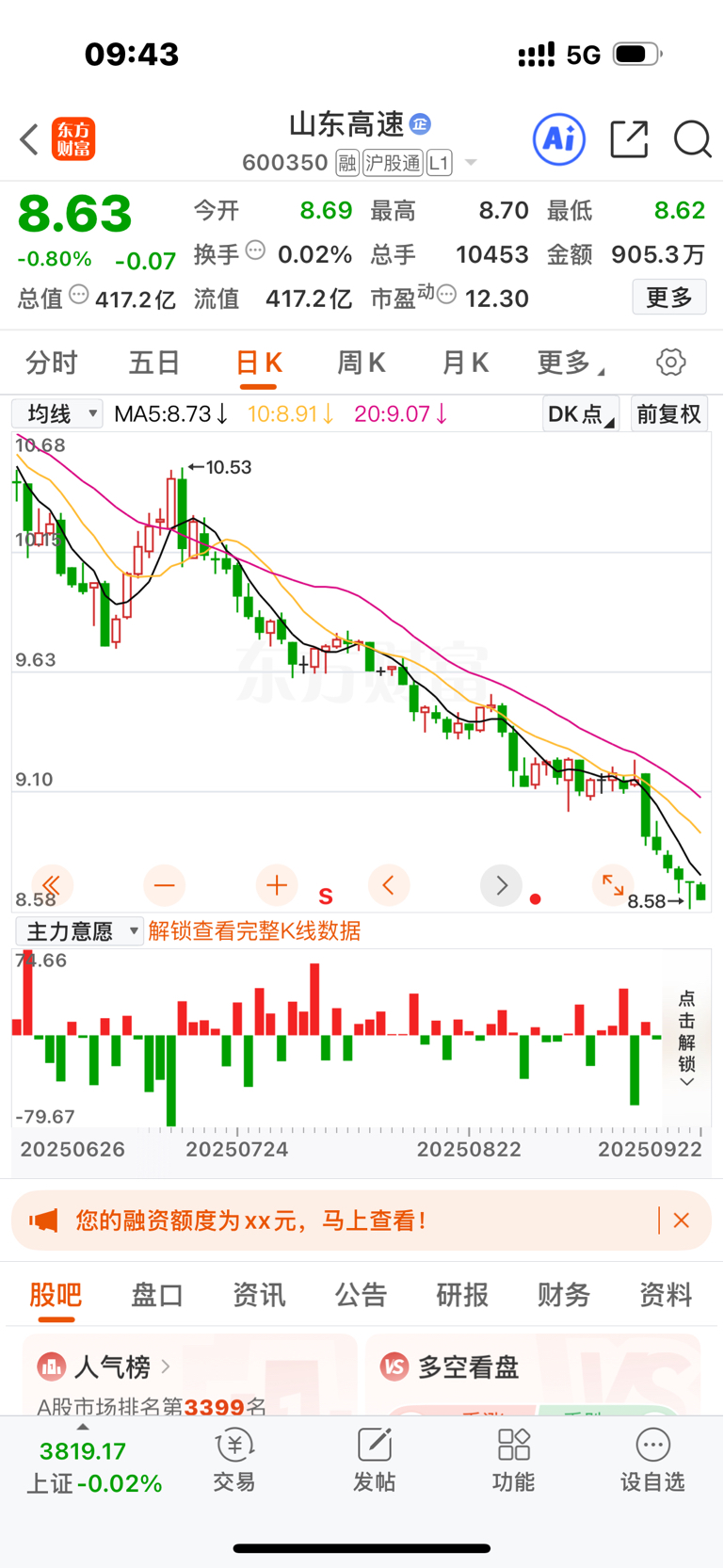Open the 公告 tab
The height and width of the screenshot is (1568, 724).
click(361, 1295)
